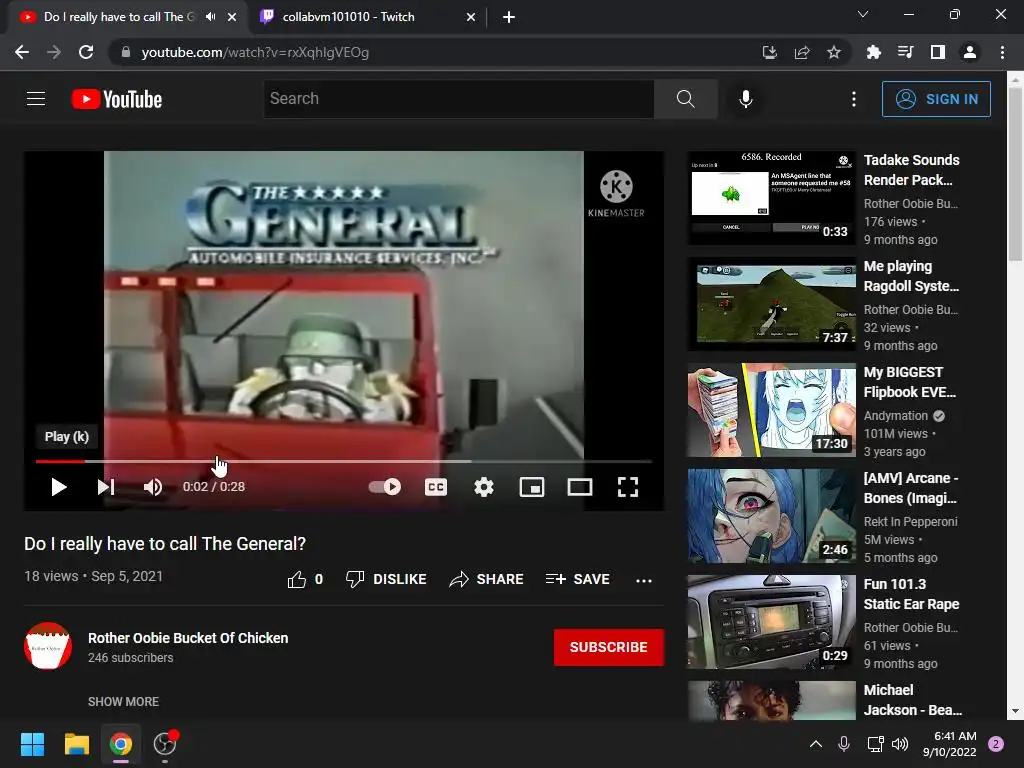The image size is (1024, 768).
Task: Open Tadake Sounds Render Pack thumbnail
Action: [x=771, y=198]
